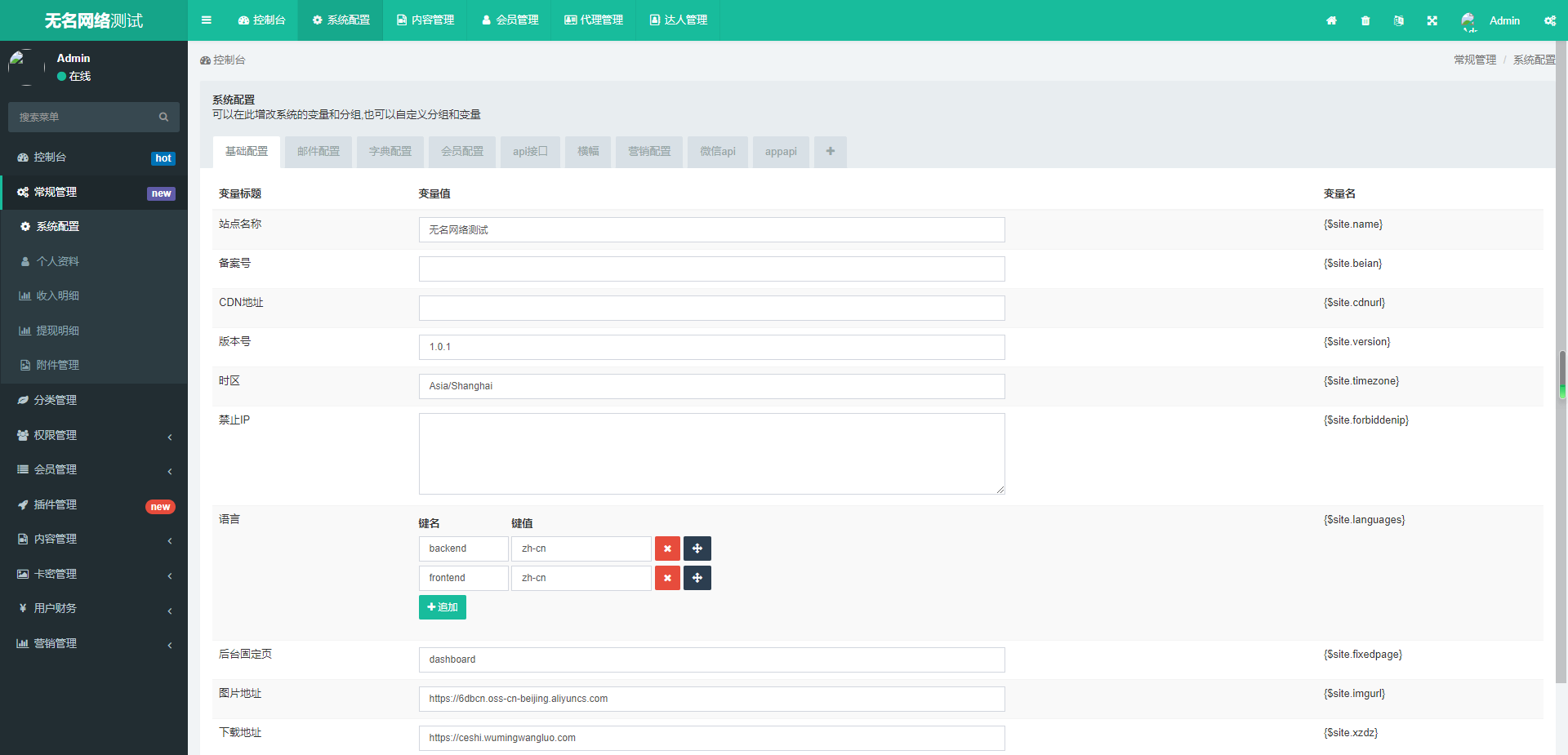Switch to the 邮件配置 tab
Image resolution: width=1568 pixels, height=755 pixels.
[318, 152]
